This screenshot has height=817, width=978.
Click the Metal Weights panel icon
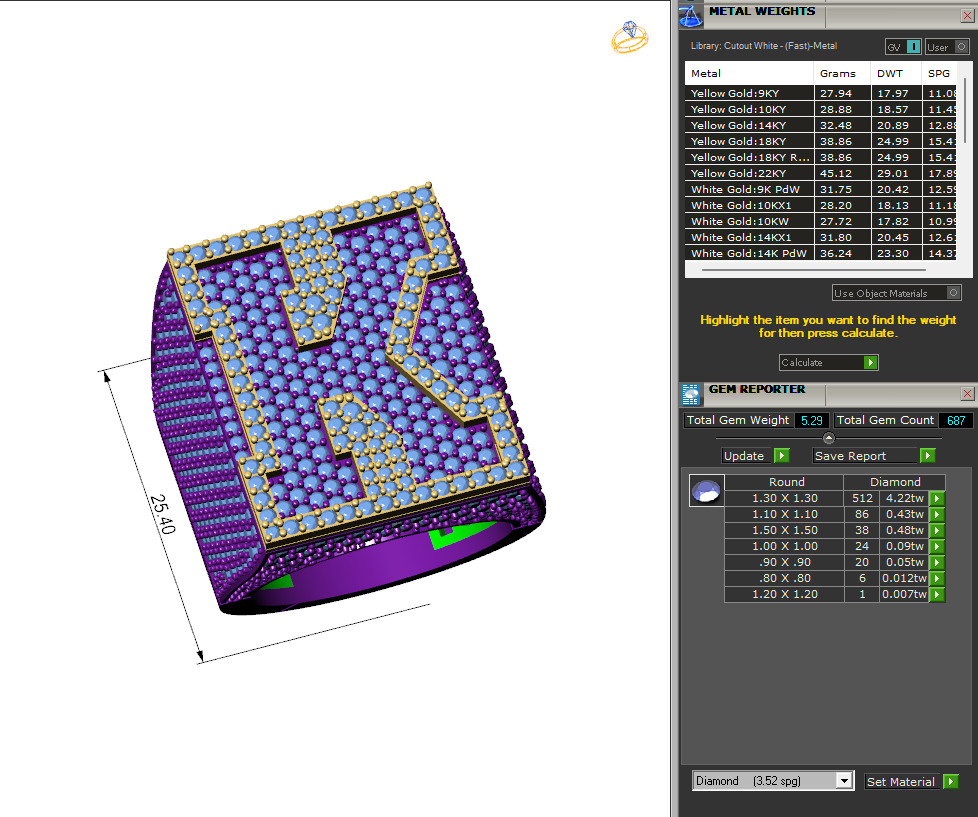(690, 15)
